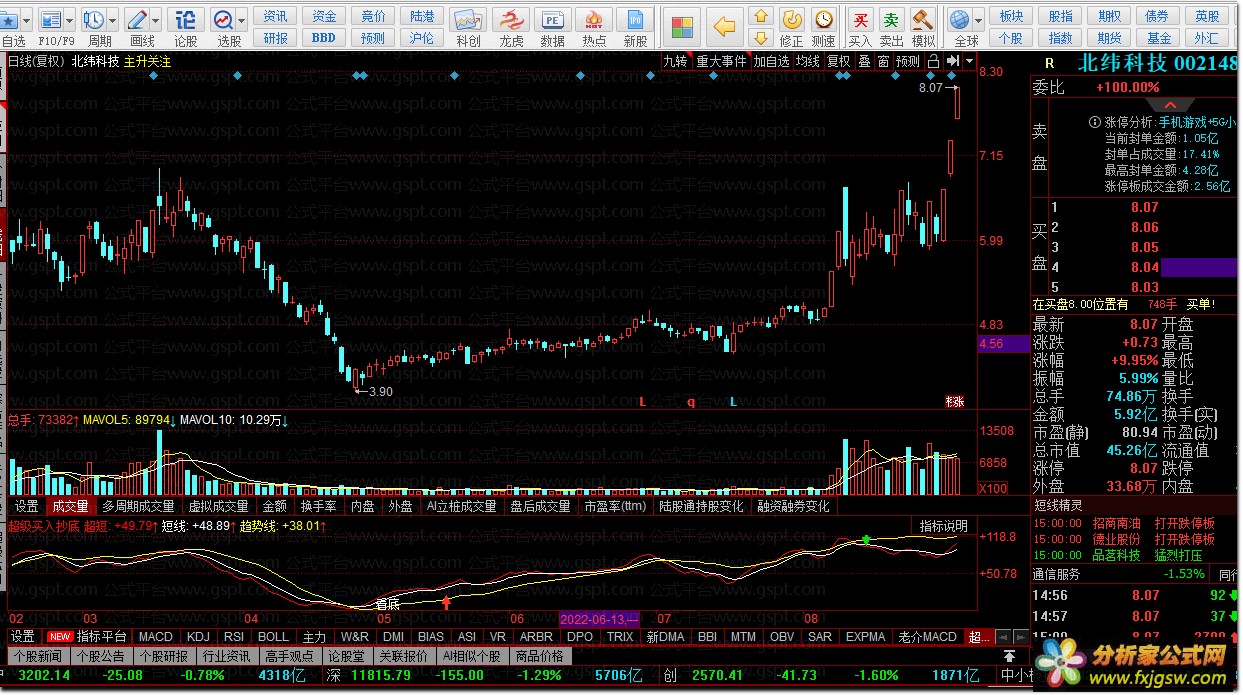Open the 论股 discussion icon
This screenshot has height=695, width=1243.
pos(185,18)
